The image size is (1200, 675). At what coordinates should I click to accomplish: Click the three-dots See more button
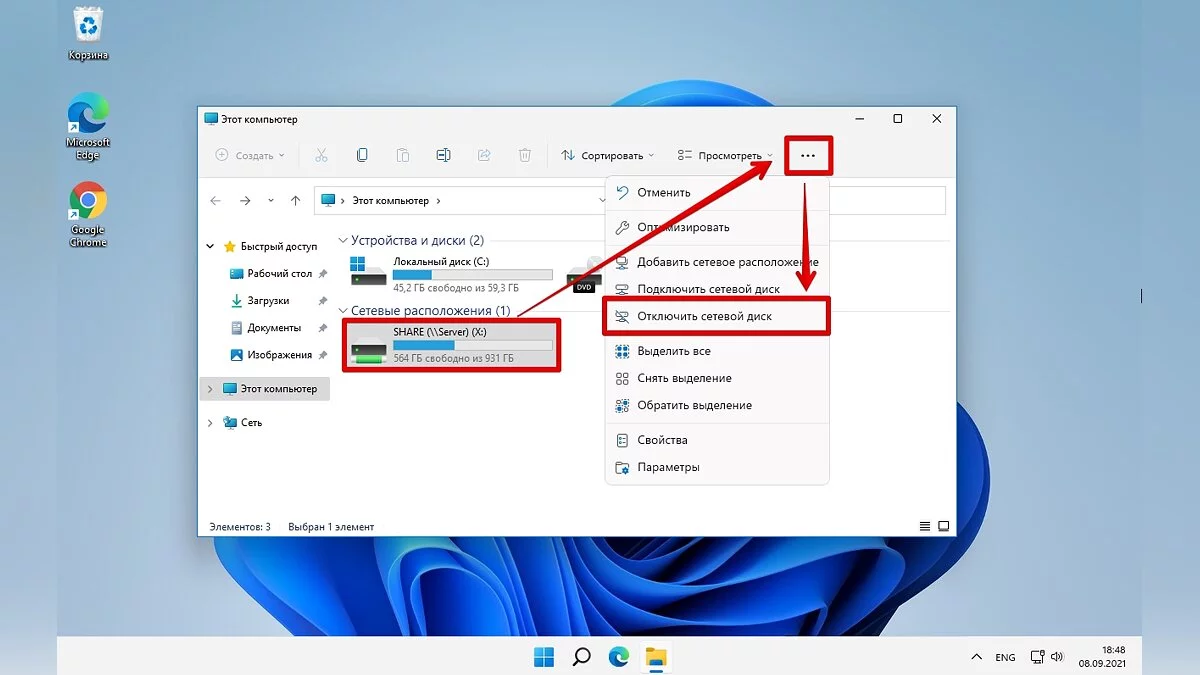[808, 156]
